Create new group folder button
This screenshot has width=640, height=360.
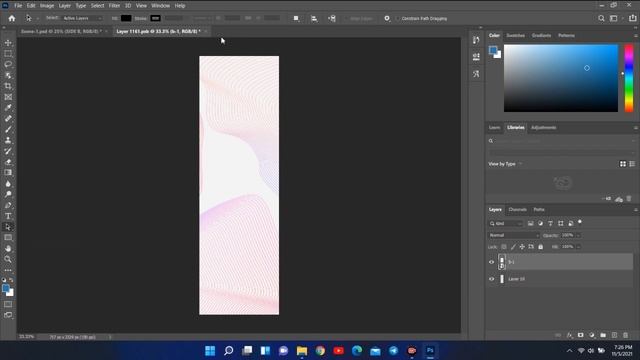click(603, 335)
